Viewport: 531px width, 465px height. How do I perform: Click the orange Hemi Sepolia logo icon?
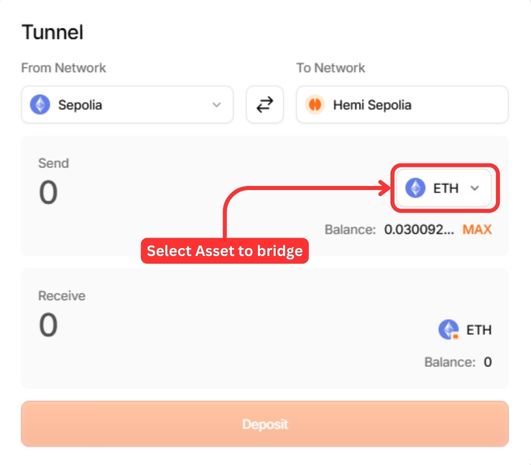coord(315,105)
